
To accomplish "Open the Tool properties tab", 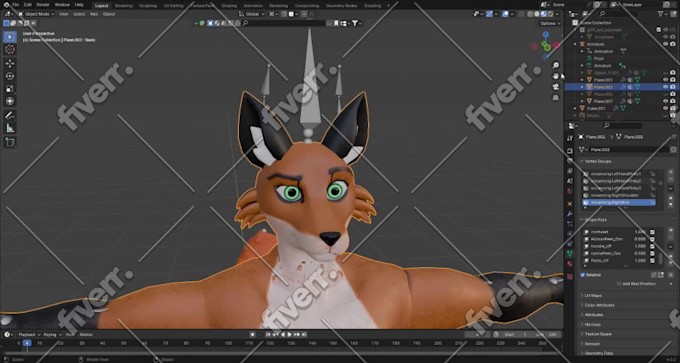I will (570, 137).
